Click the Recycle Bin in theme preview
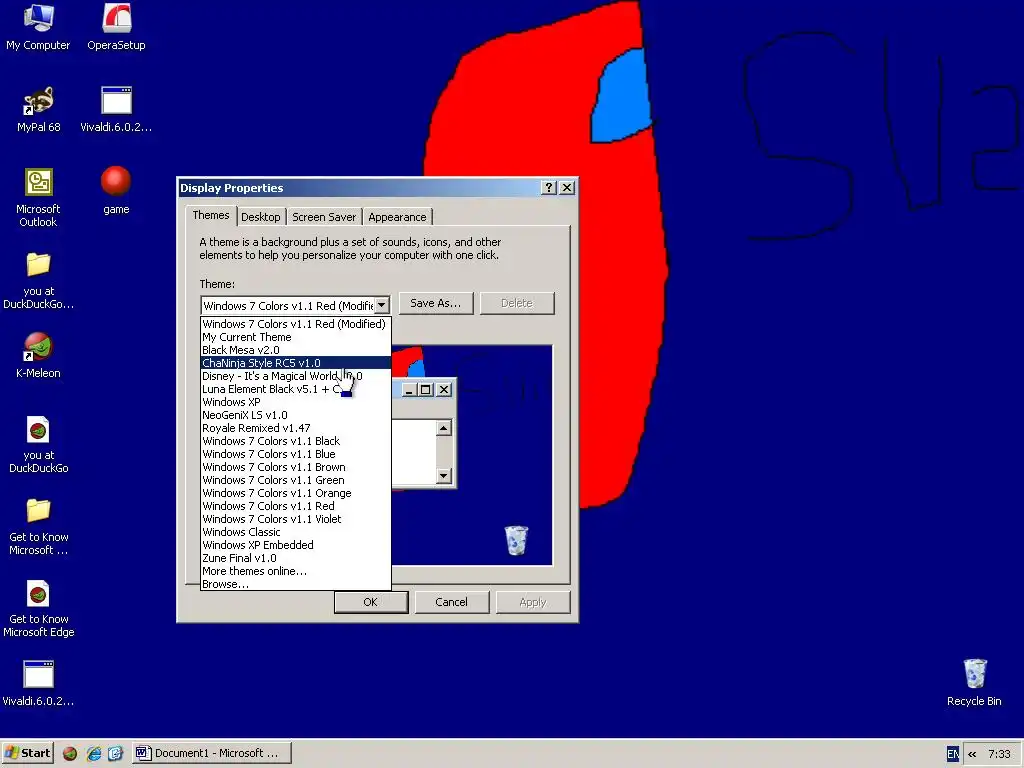This screenshot has width=1024, height=768. point(516,540)
